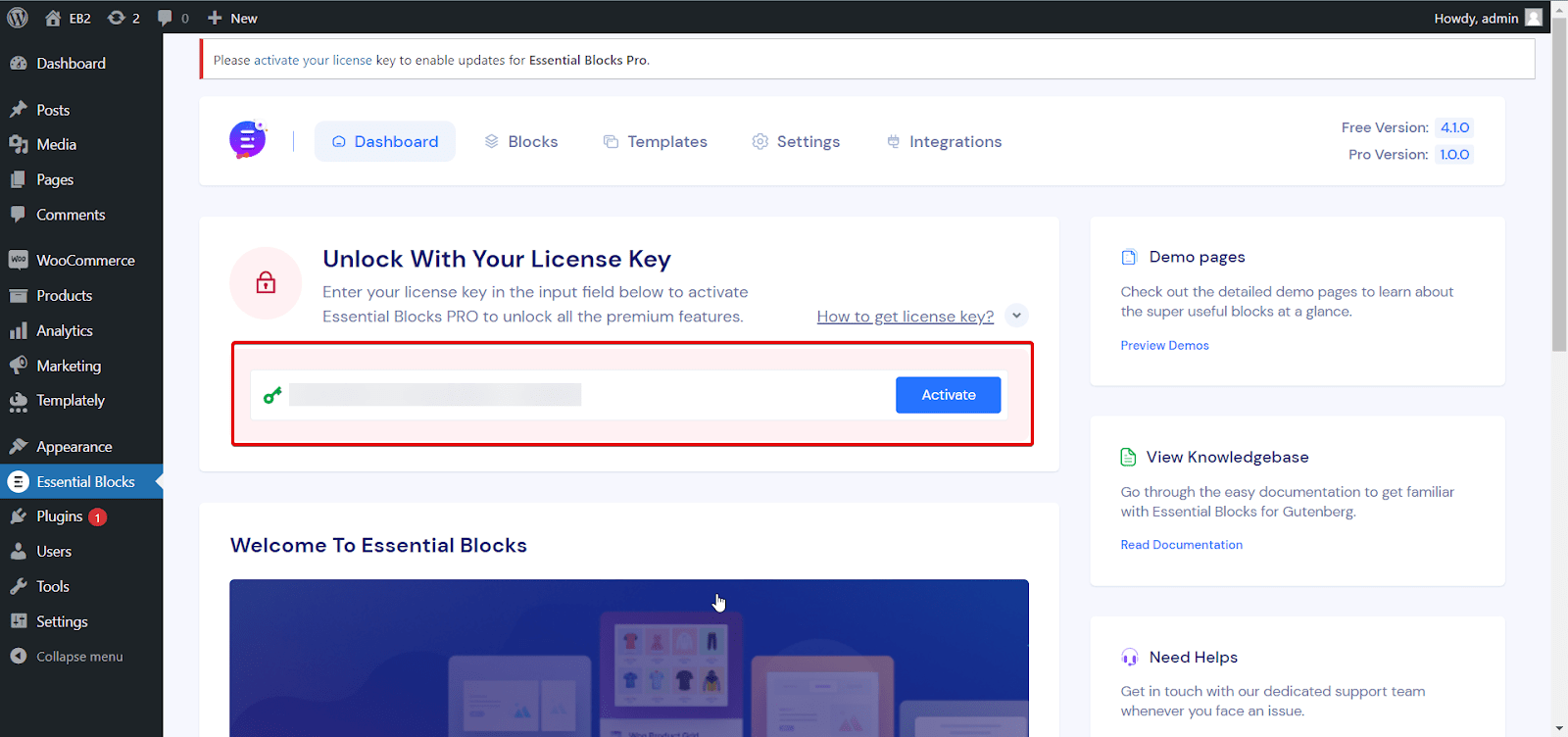Open the Read Documentation link
Image resolution: width=1568 pixels, height=737 pixels.
[1181, 545]
